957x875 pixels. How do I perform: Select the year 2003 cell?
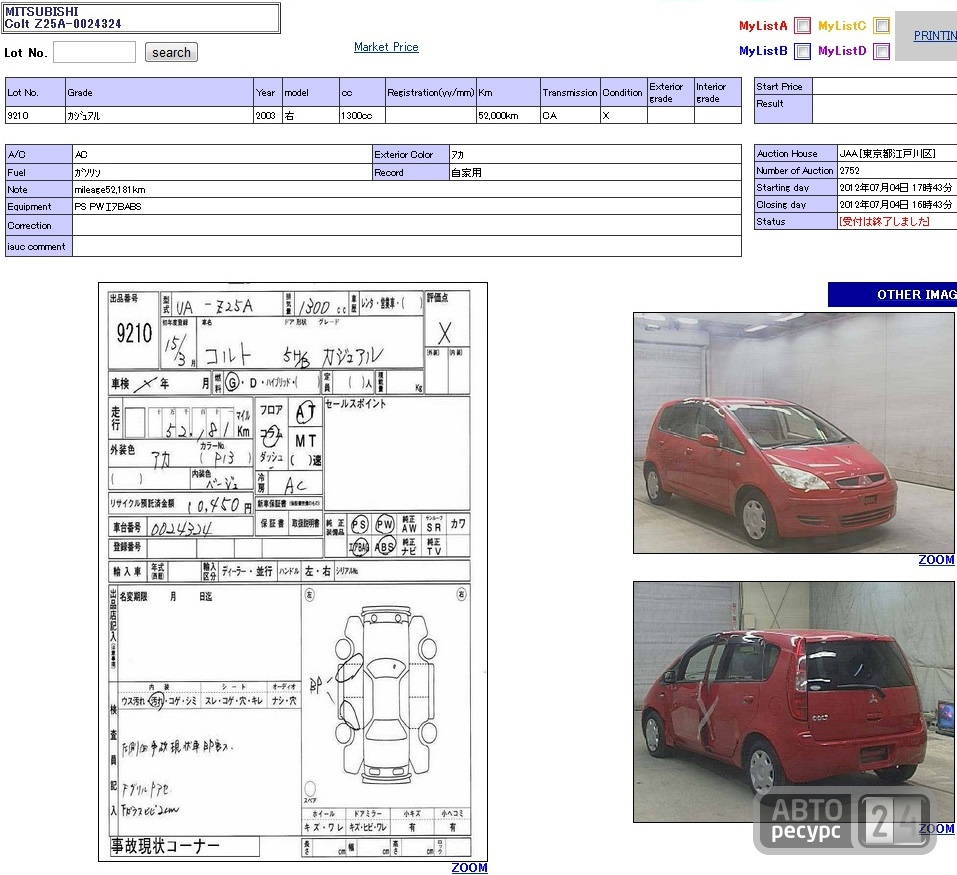tap(267, 115)
